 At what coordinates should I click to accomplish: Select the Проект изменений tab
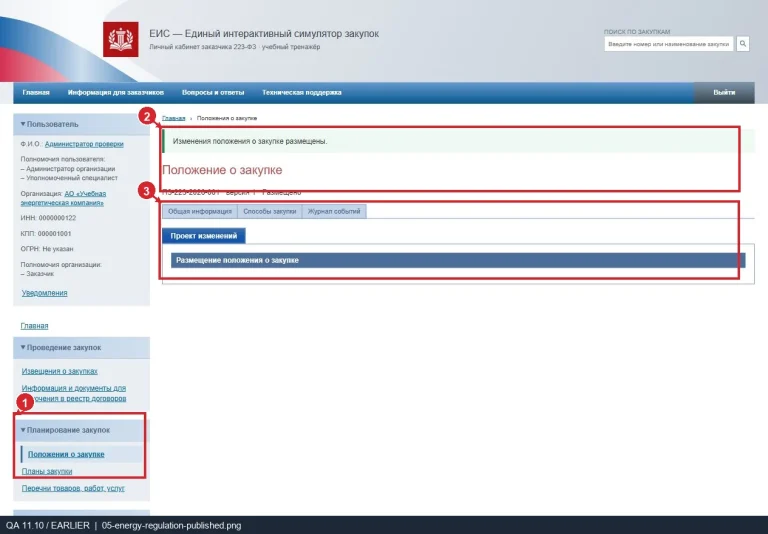pyautogui.click(x=204, y=236)
